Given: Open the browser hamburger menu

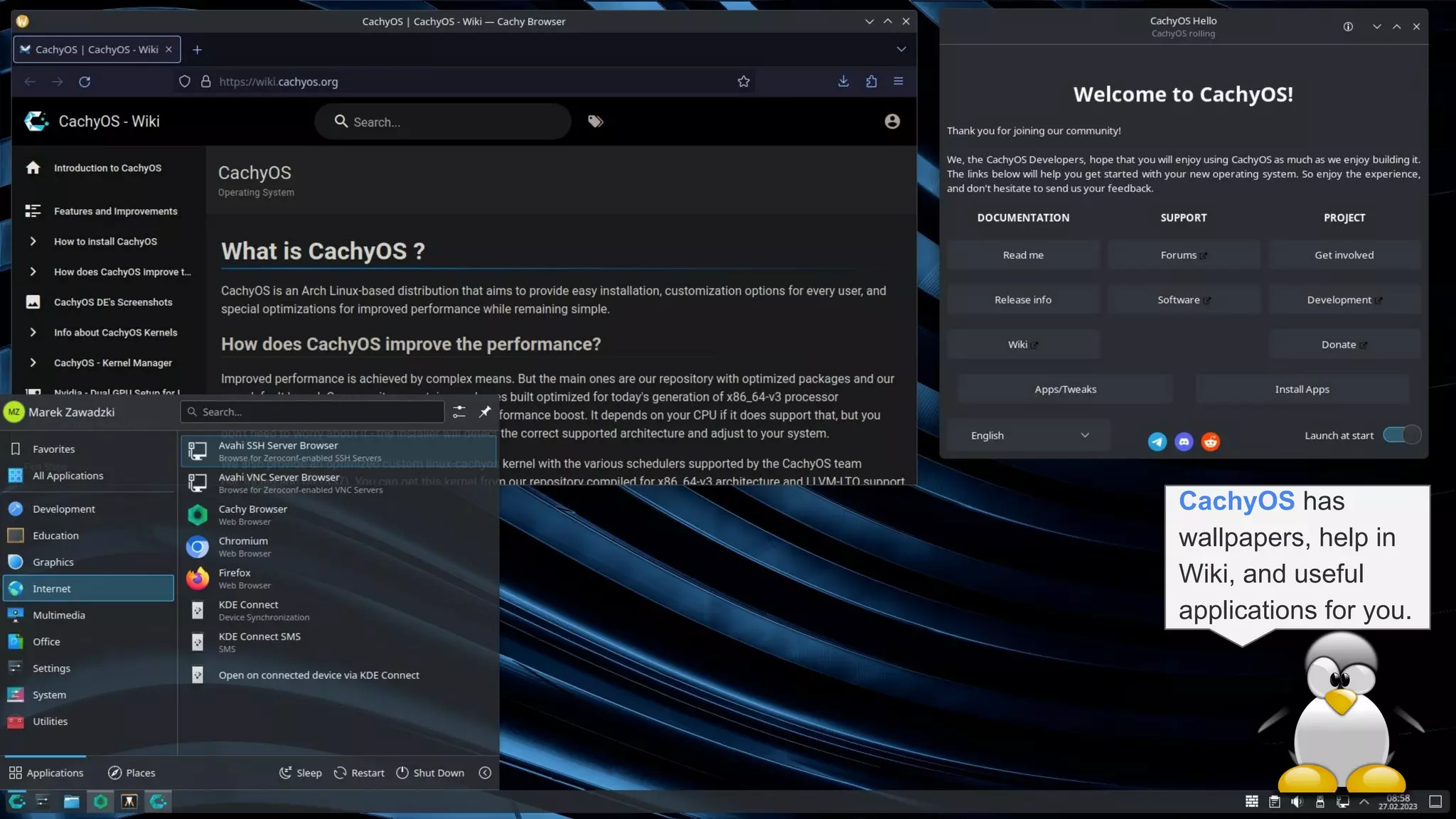Looking at the screenshot, I should tap(899, 82).
